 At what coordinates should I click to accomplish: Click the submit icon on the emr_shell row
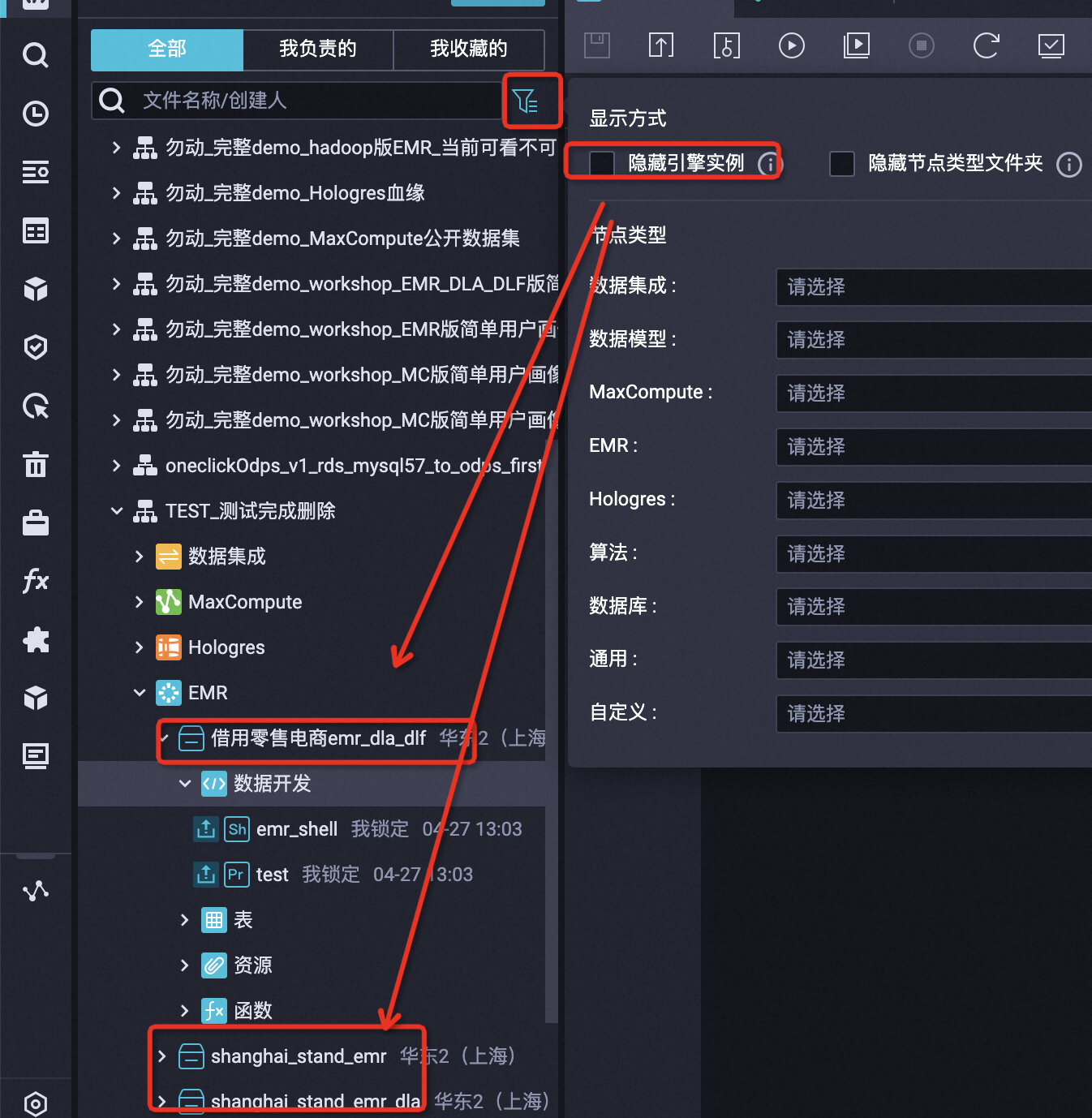206,828
